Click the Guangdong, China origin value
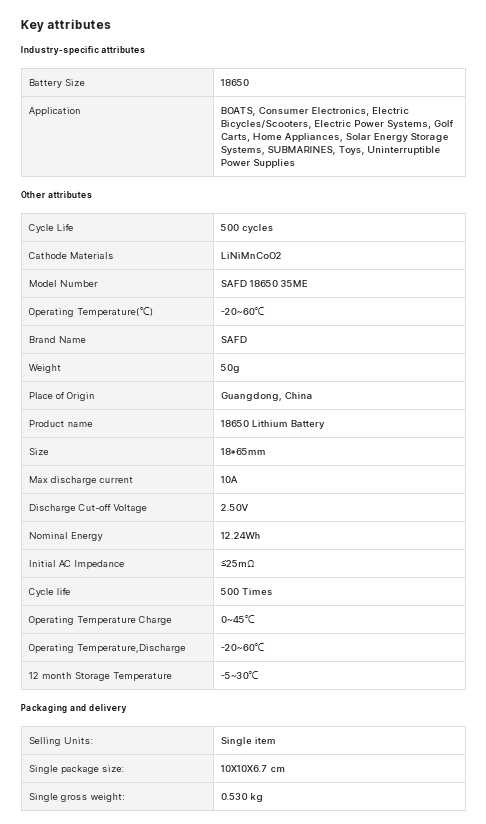This screenshot has height=824, width=486. [x=266, y=396]
